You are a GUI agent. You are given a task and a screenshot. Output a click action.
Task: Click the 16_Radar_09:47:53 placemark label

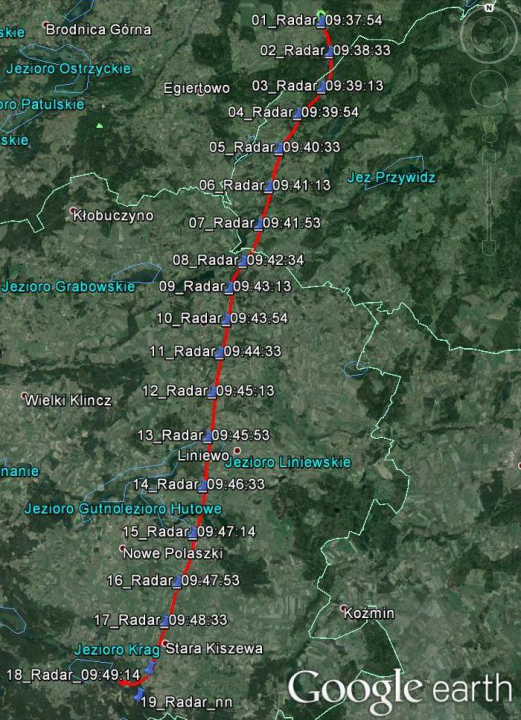173,580
